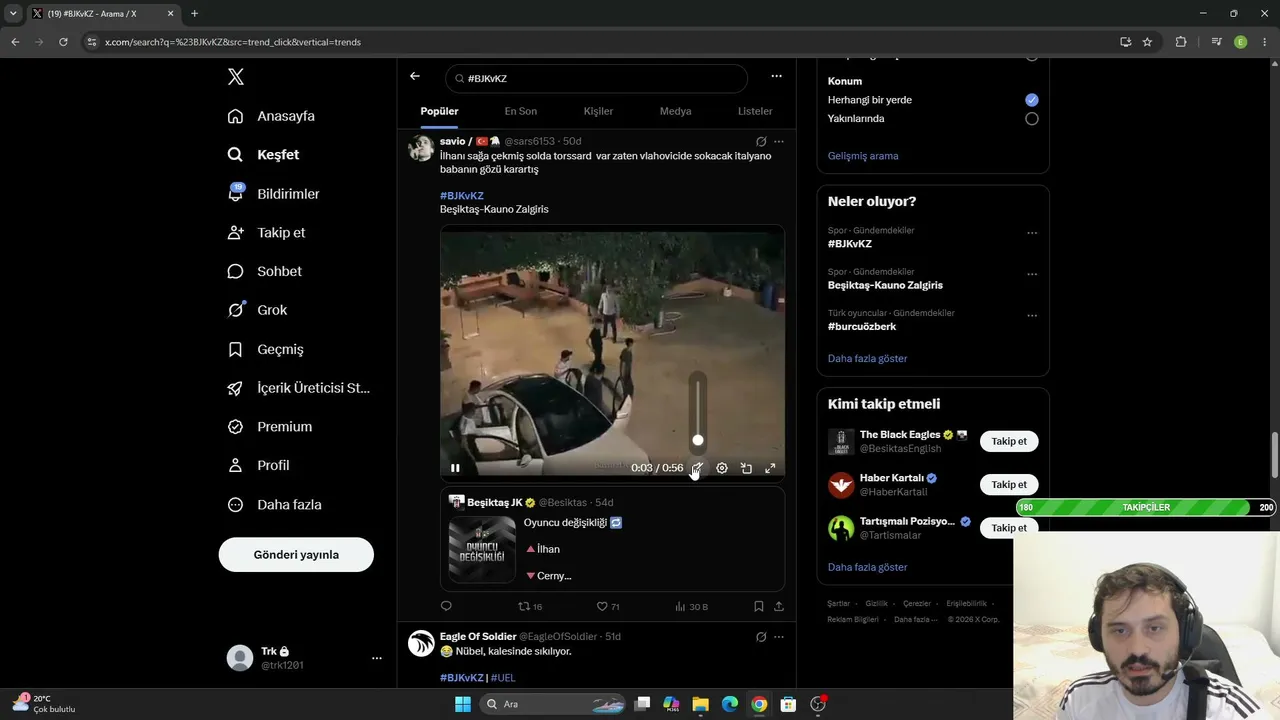
Task: Mute the video volume
Action: click(697, 468)
